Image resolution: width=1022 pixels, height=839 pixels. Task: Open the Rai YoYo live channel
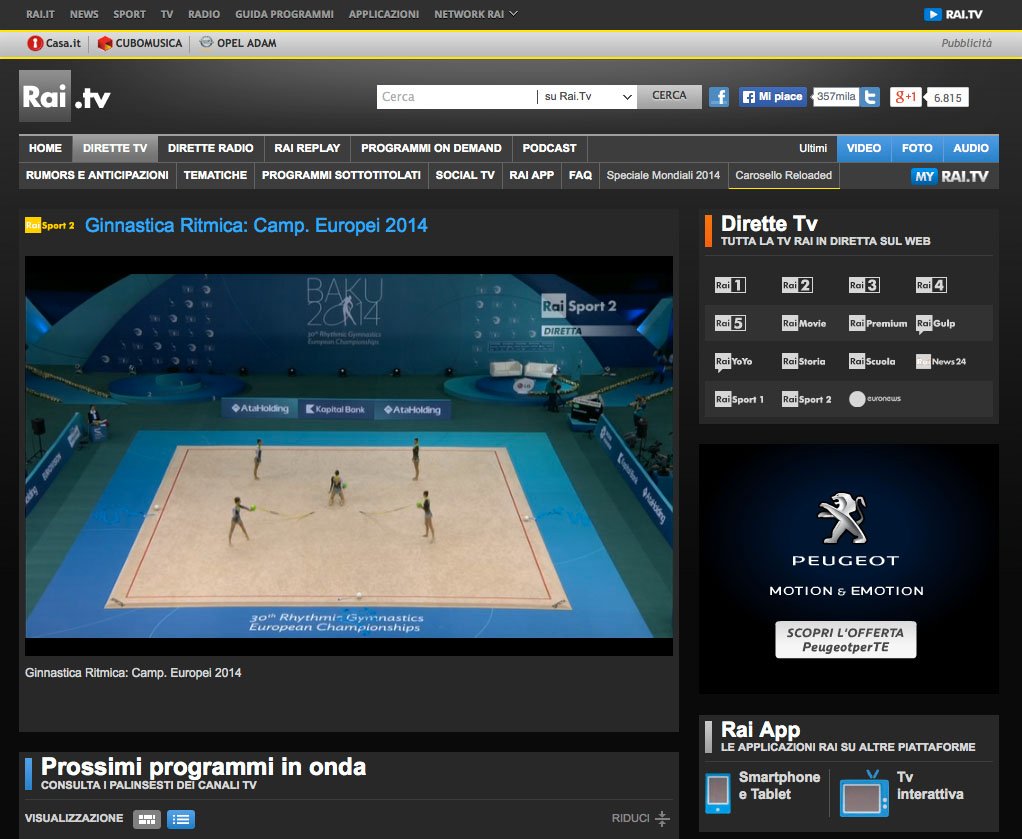pos(734,361)
